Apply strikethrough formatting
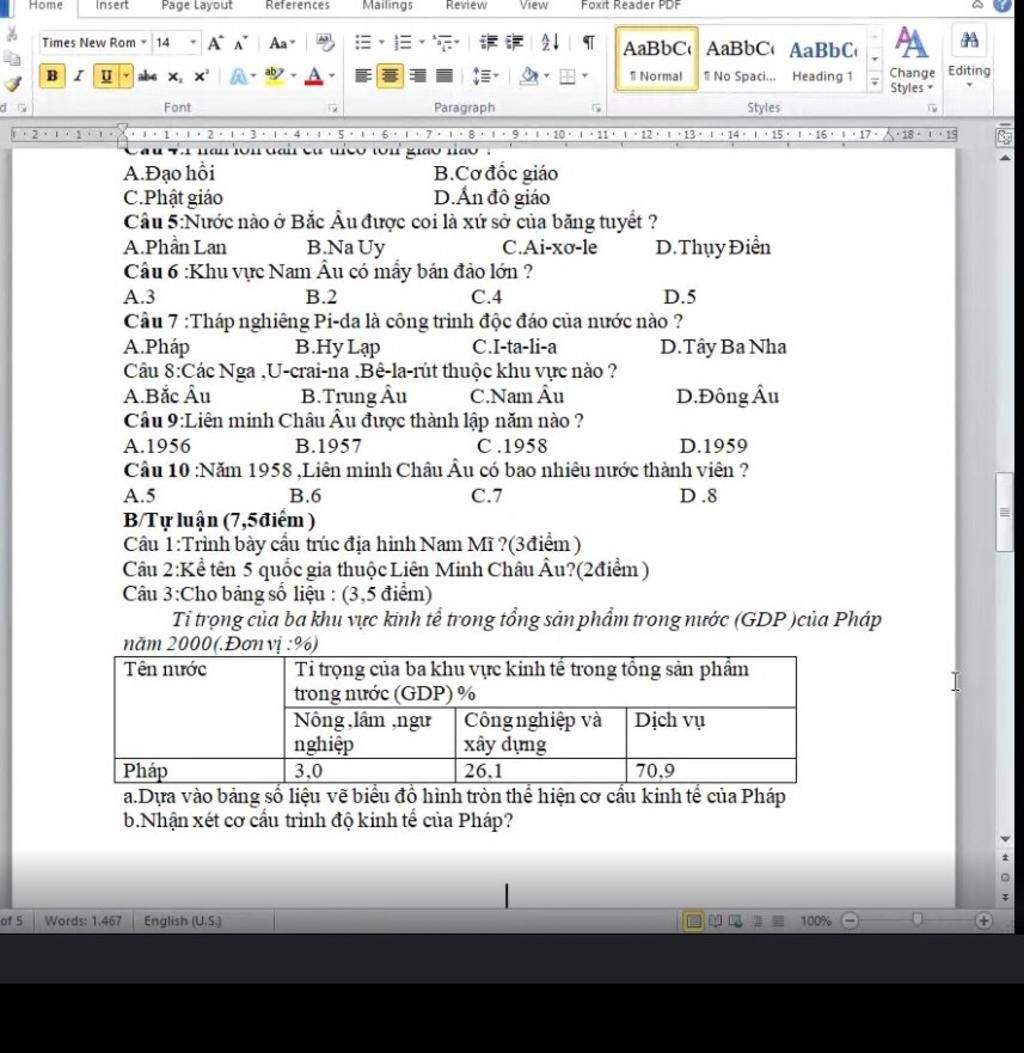The height and width of the screenshot is (1053, 1024). (147, 76)
